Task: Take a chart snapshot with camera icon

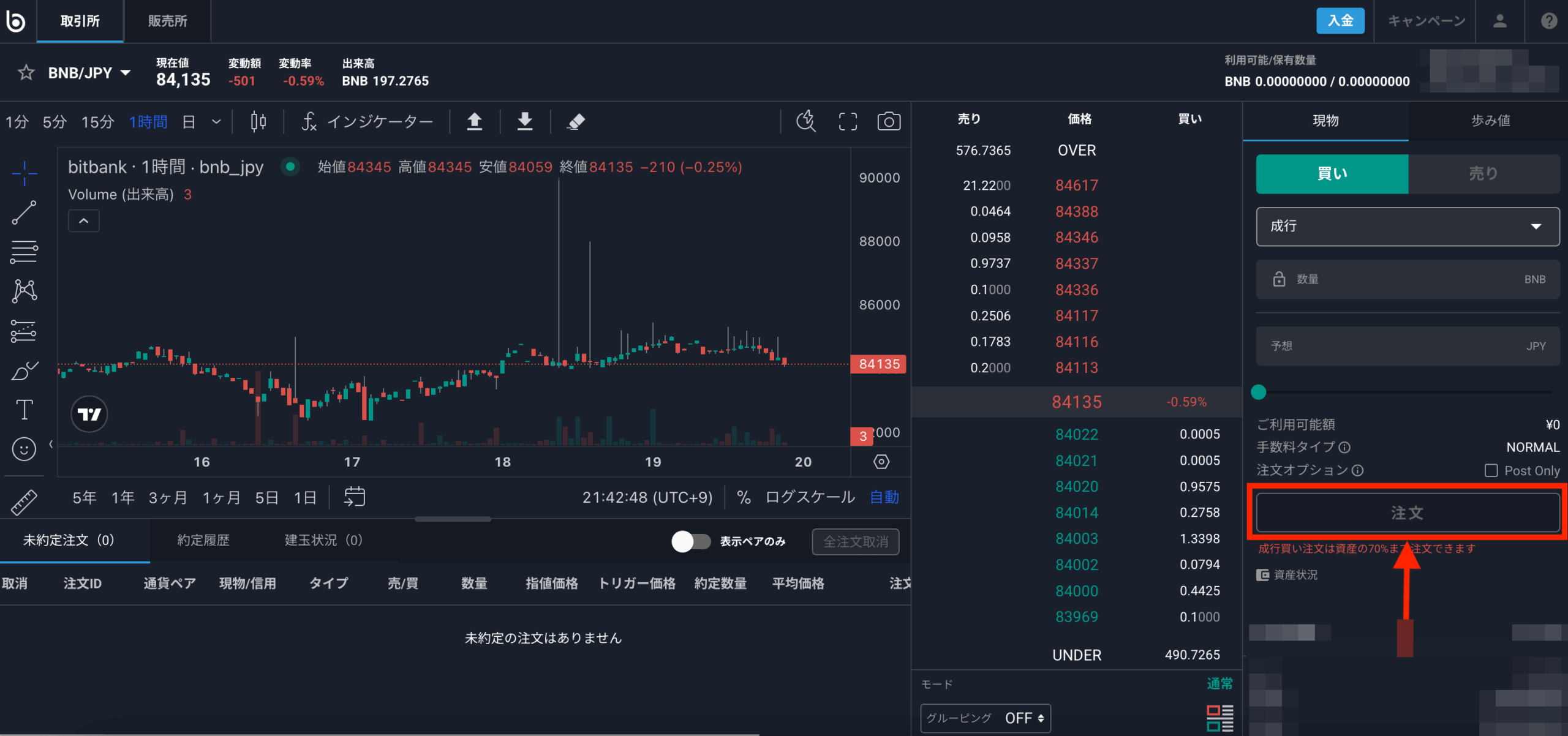Action: tap(889, 121)
